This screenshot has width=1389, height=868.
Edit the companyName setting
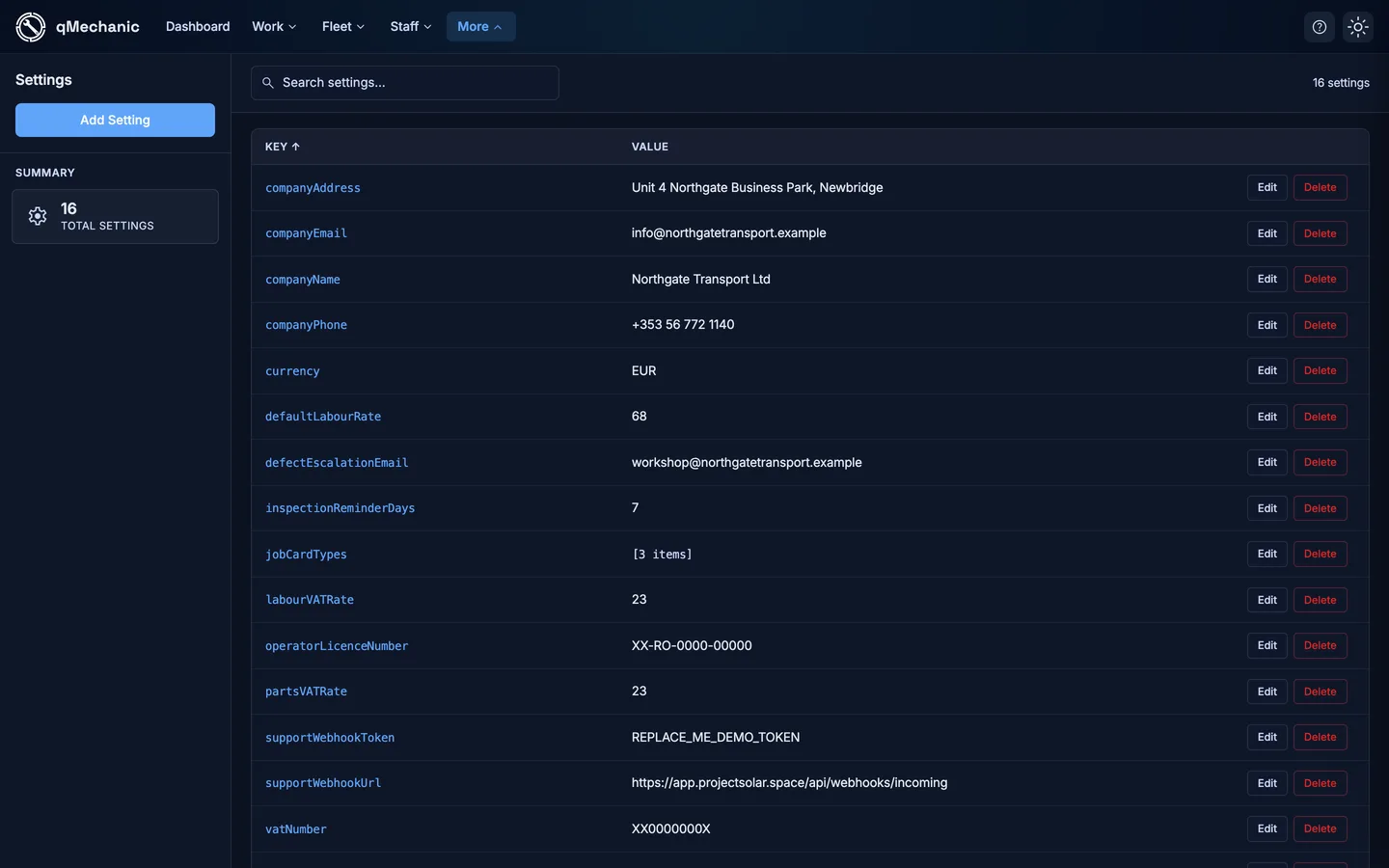pyautogui.click(x=1267, y=280)
